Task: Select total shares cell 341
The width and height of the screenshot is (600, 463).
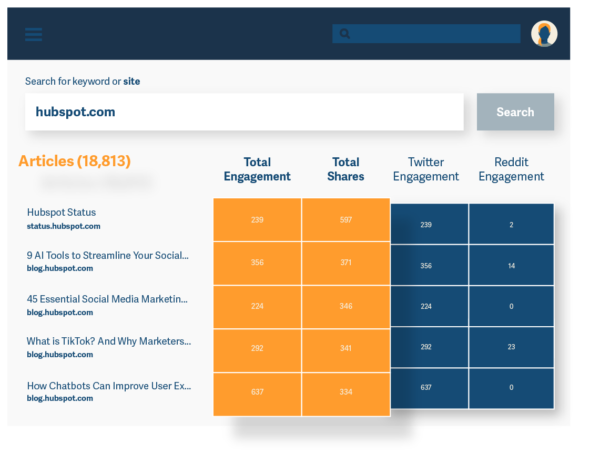Action: [346, 350]
